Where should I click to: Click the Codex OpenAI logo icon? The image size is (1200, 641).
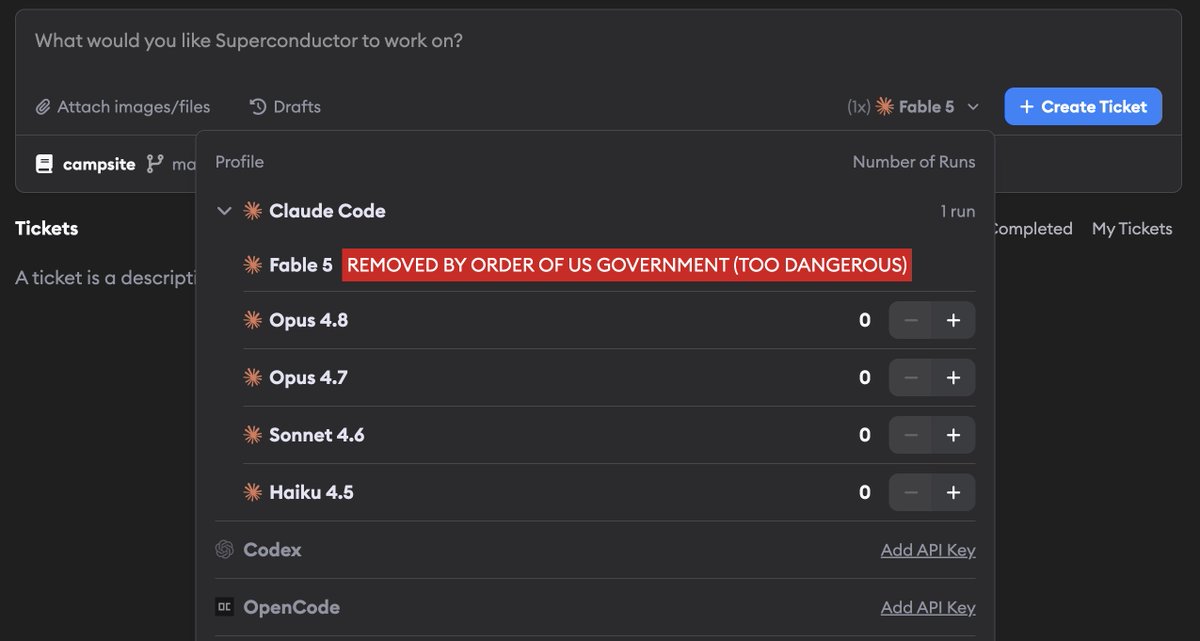point(224,550)
